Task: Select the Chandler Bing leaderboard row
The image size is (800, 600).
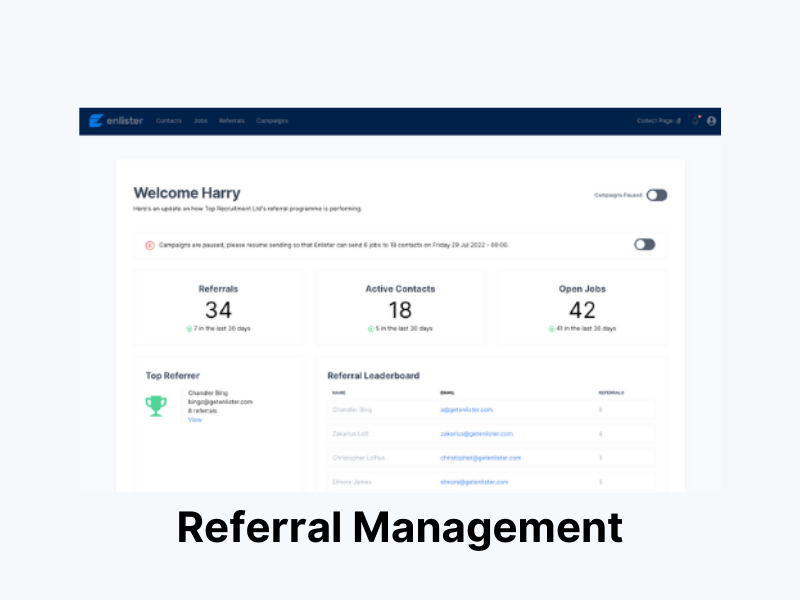Action: tap(490, 410)
